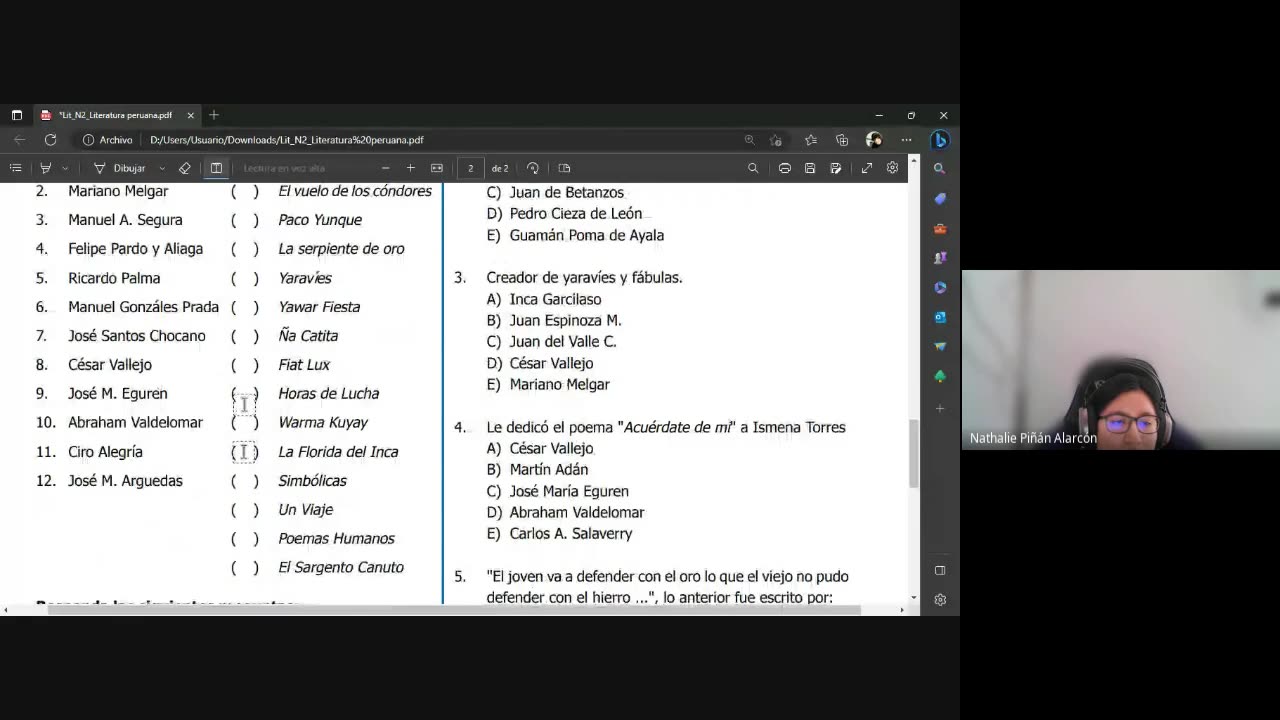The width and height of the screenshot is (1280, 720).
Task: Print the PDF document
Action: [x=785, y=168]
